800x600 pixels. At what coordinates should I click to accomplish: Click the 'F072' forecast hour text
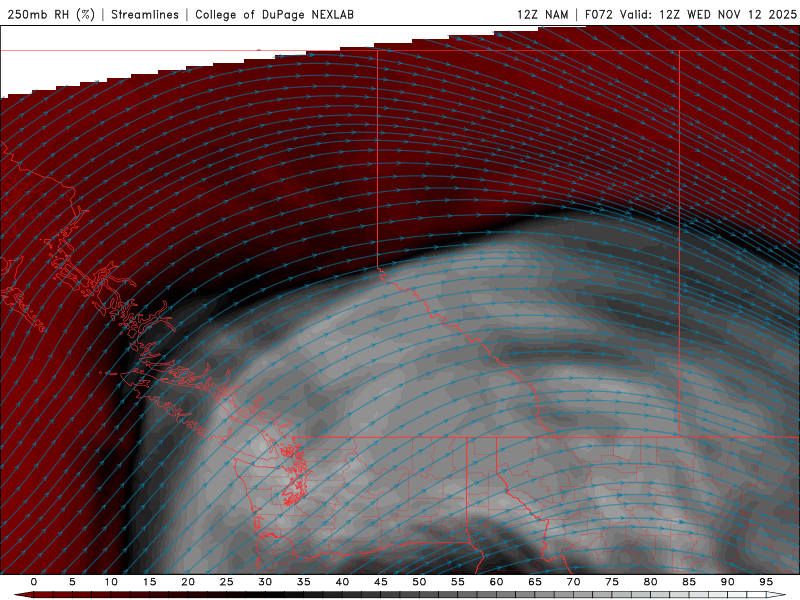(598, 14)
